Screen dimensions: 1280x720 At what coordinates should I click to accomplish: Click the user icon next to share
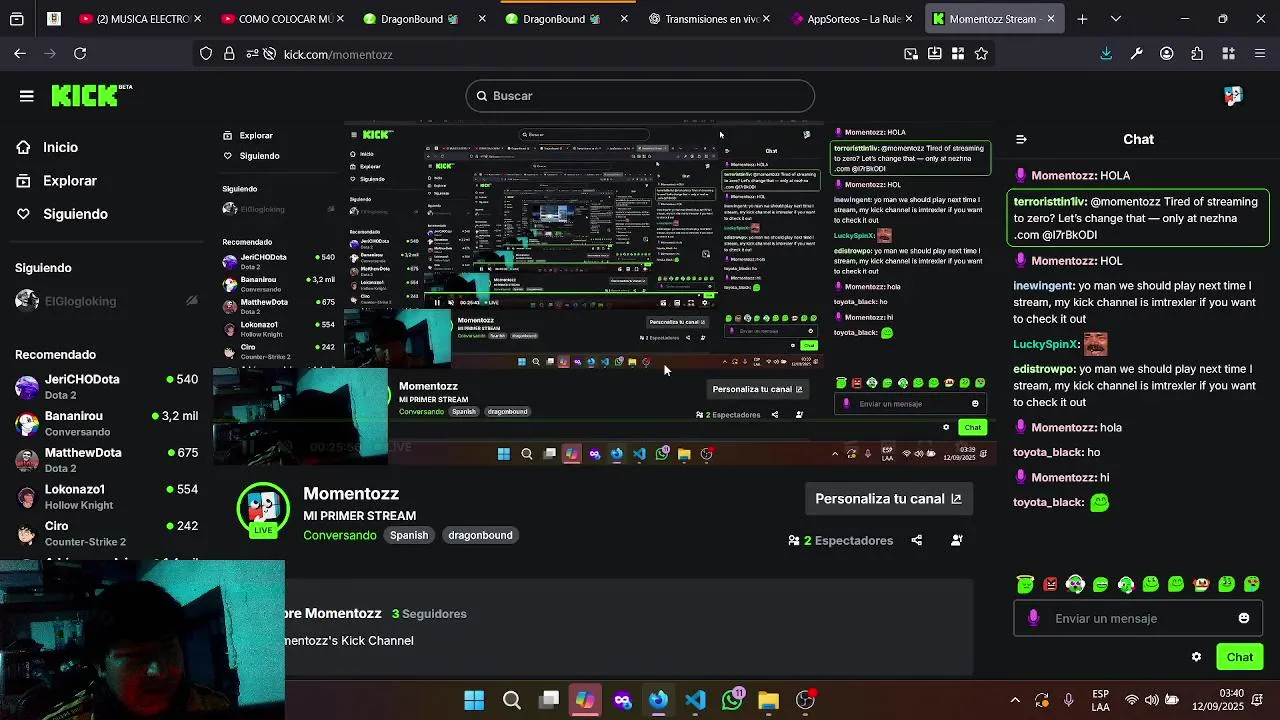pyautogui.click(x=957, y=541)
